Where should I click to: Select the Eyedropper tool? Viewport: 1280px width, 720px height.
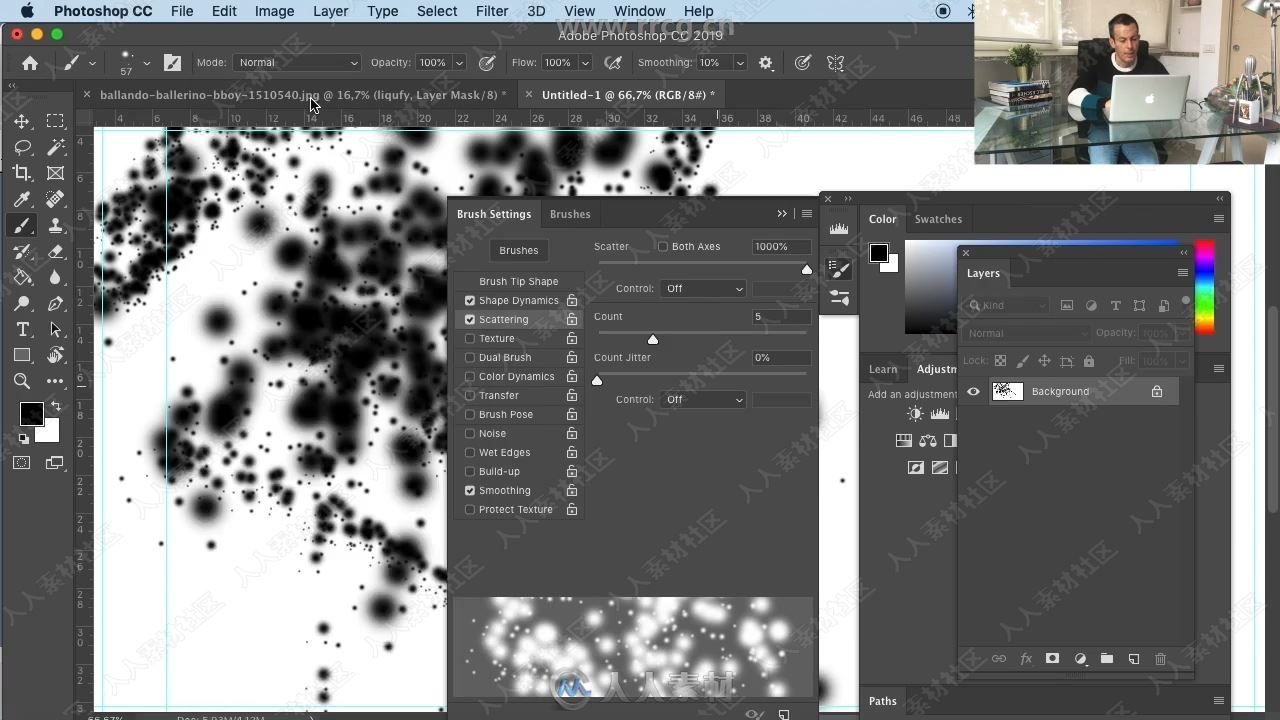(x=22, y=199)
